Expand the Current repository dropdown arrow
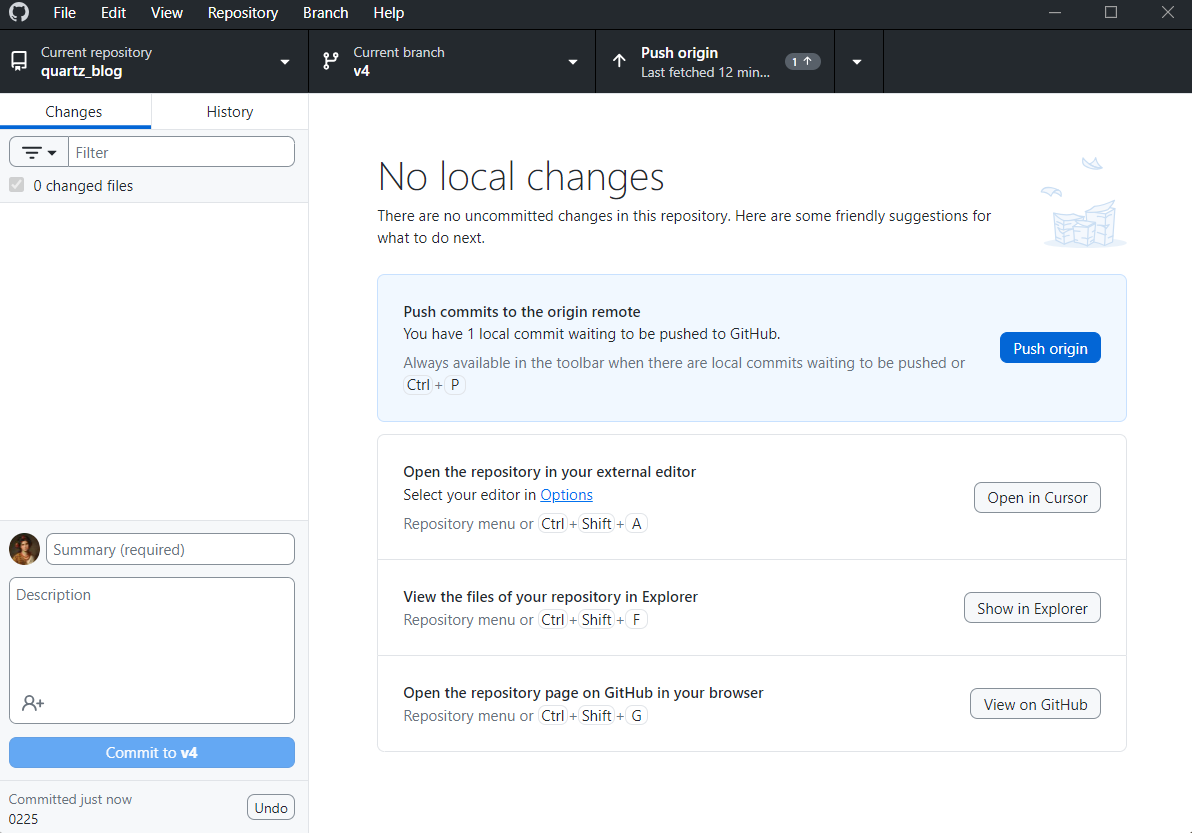1192x833 pixels. point(285,62)
